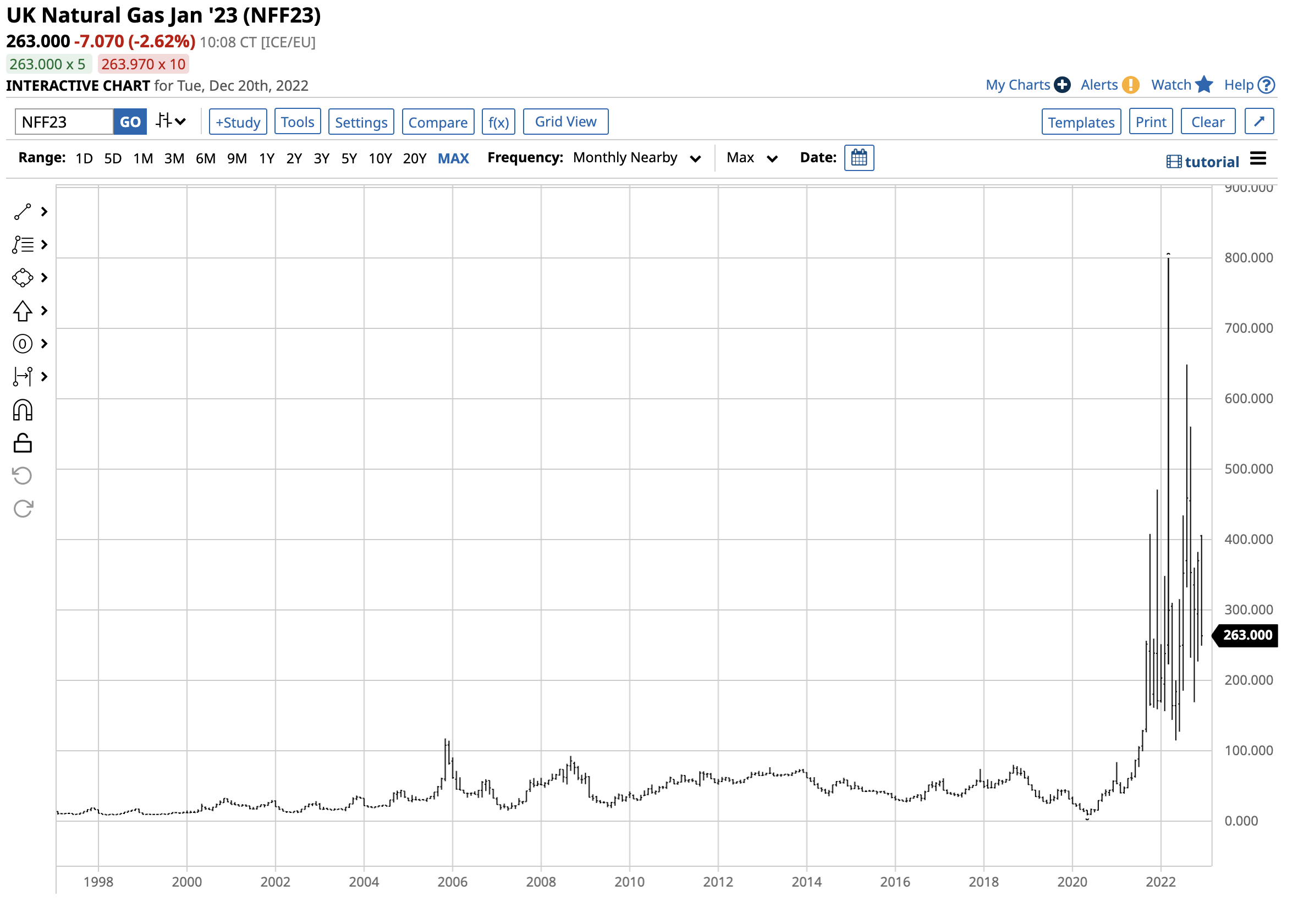Toggle Watch star for this symbol
This screenshot has width=1309, height=924.
1204,85
